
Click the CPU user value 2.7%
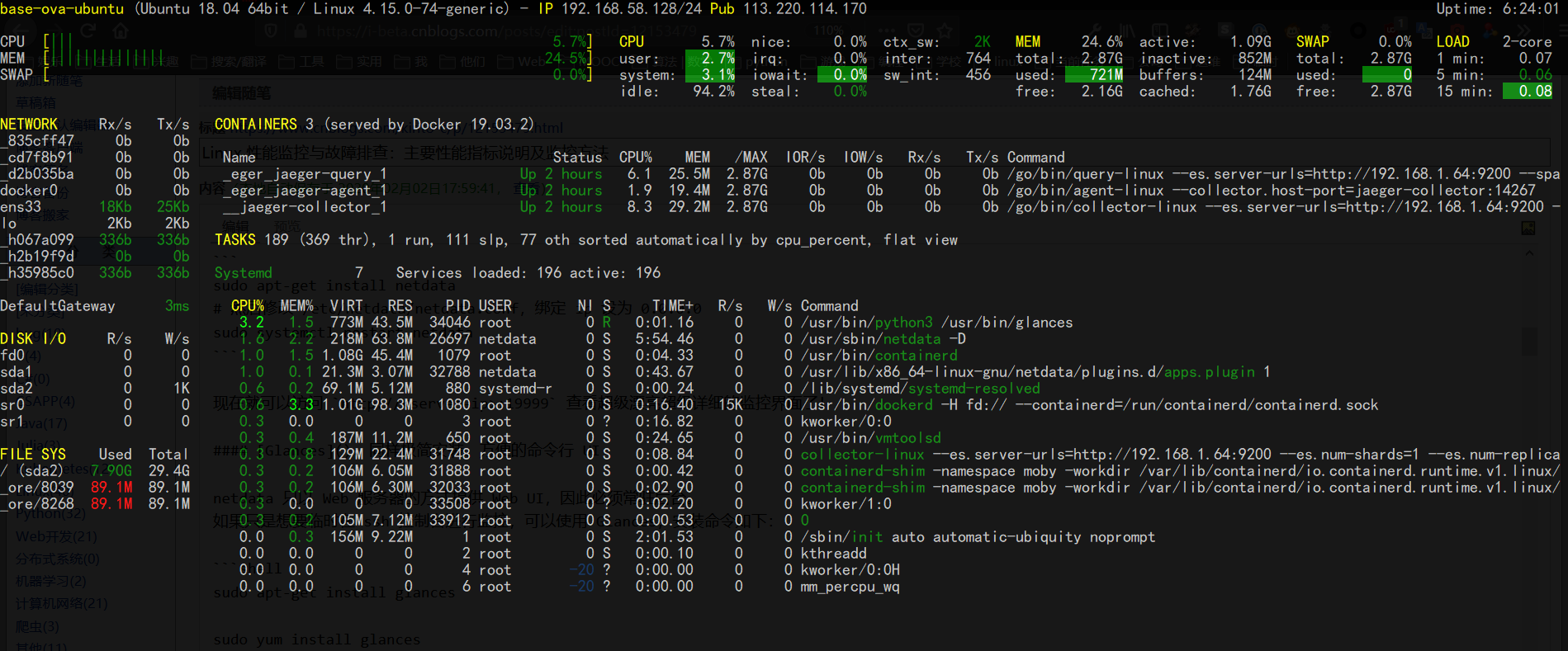click(718, 59)
